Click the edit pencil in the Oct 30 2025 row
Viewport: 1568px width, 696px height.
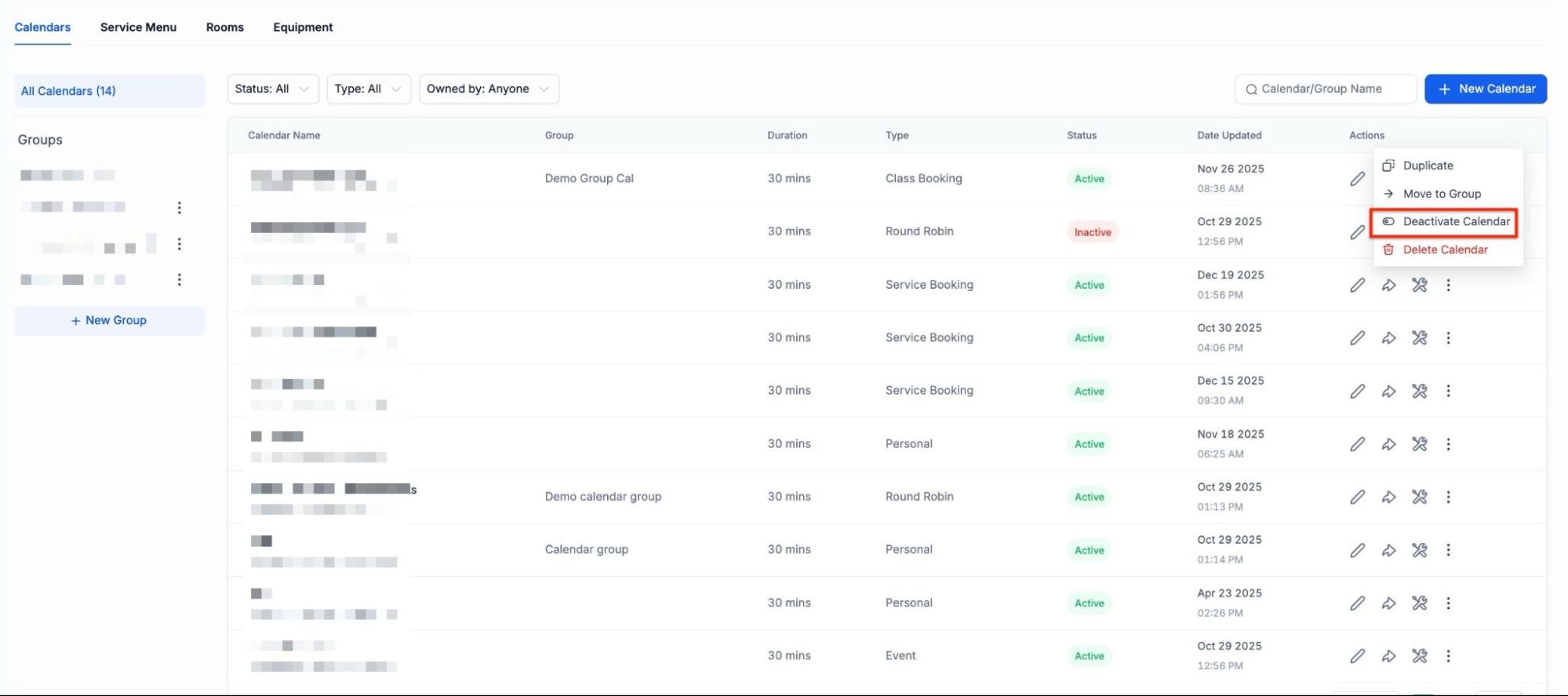1357,338
